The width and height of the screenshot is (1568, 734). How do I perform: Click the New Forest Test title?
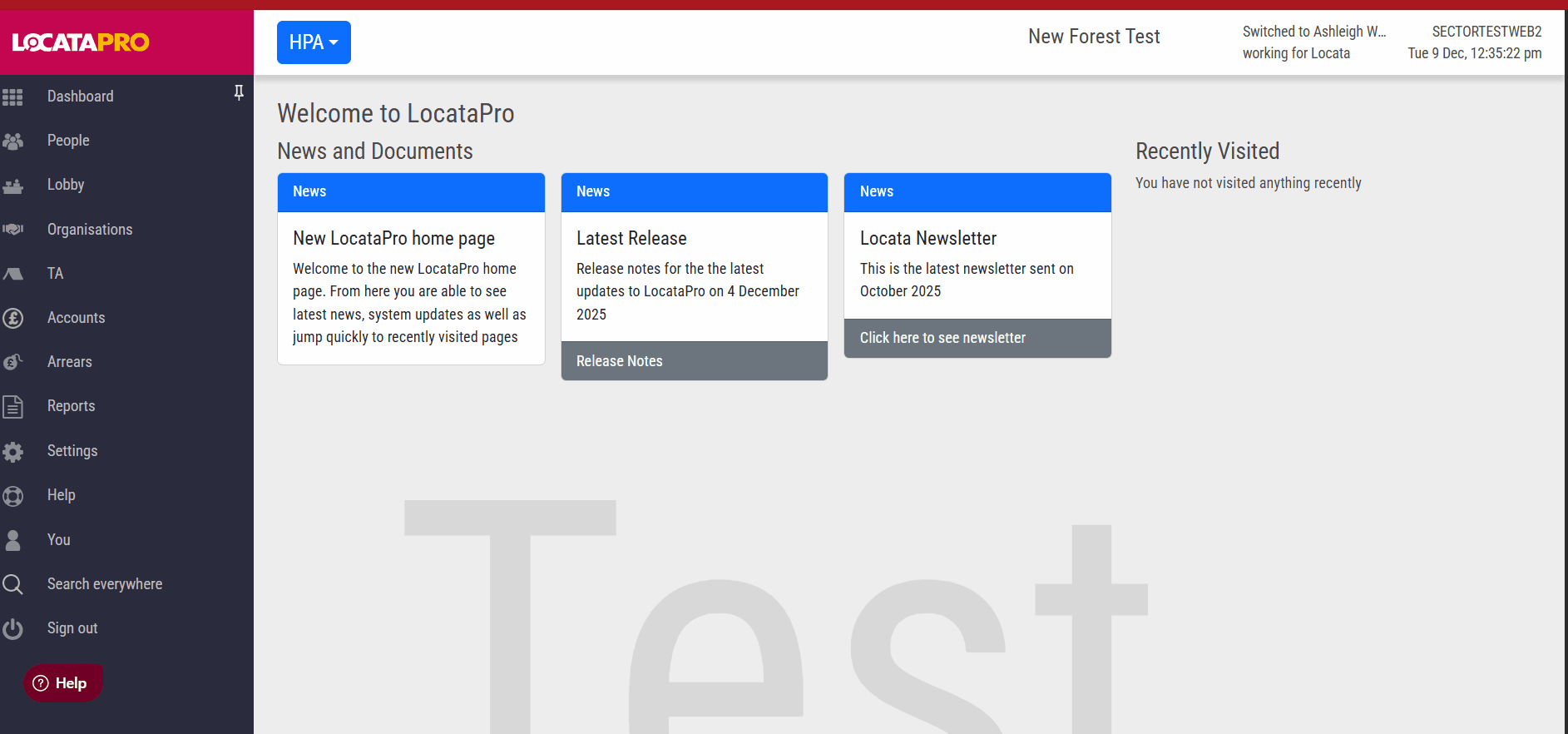pyautogui.click(x=1094, y=37)
